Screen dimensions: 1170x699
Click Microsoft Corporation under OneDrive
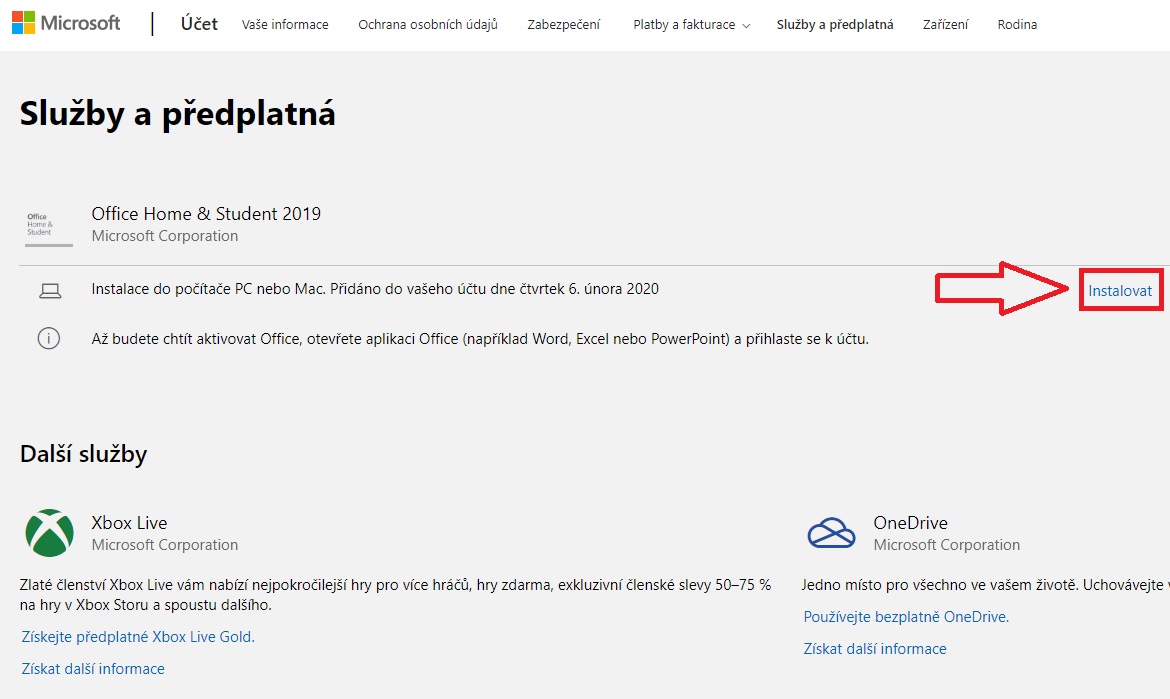click(x=947, y=545)
